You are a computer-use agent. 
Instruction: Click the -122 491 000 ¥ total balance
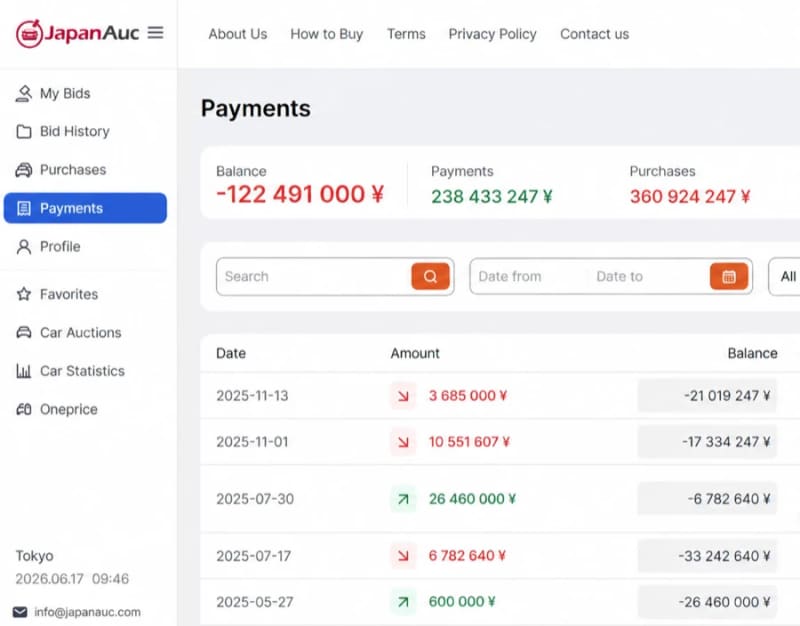pos(300,194)
